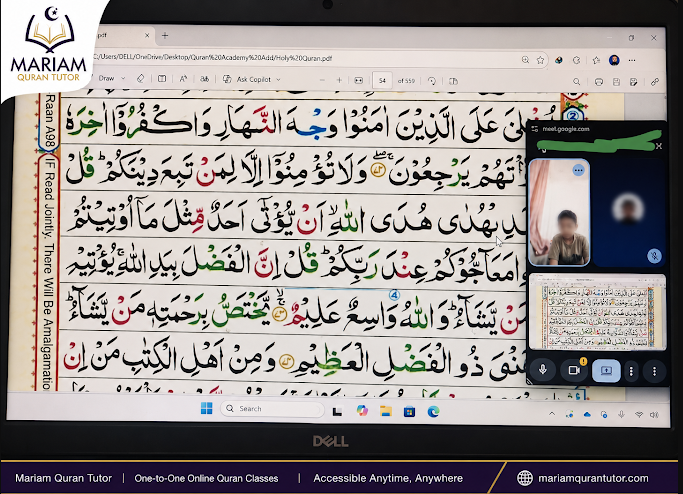Close the Meet picture-in-picture window
This screenshot has width=683, height=494.
tap(659, 146)
